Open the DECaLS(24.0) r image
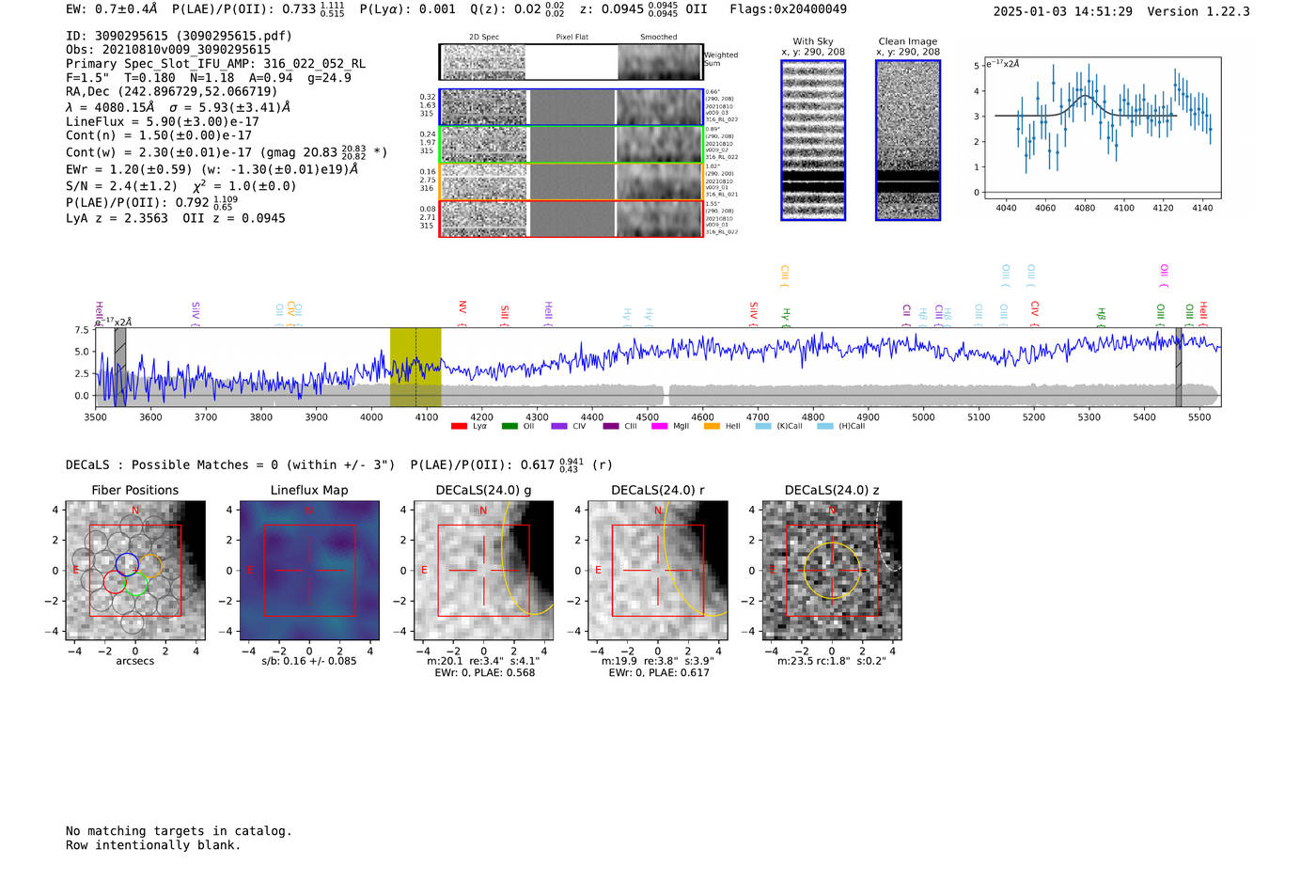 [658, 571]
